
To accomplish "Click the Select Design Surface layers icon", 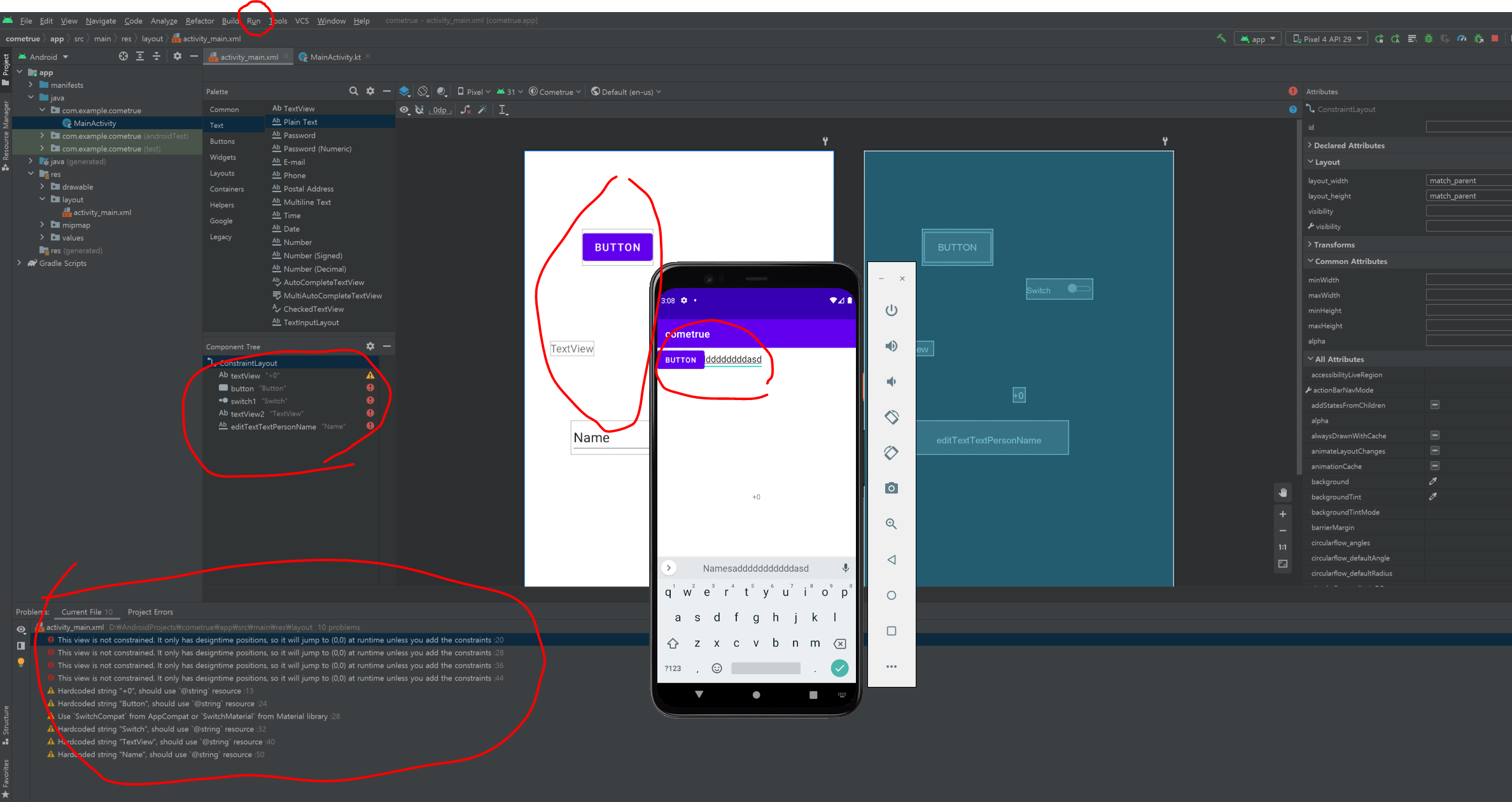I will point(404,92).
